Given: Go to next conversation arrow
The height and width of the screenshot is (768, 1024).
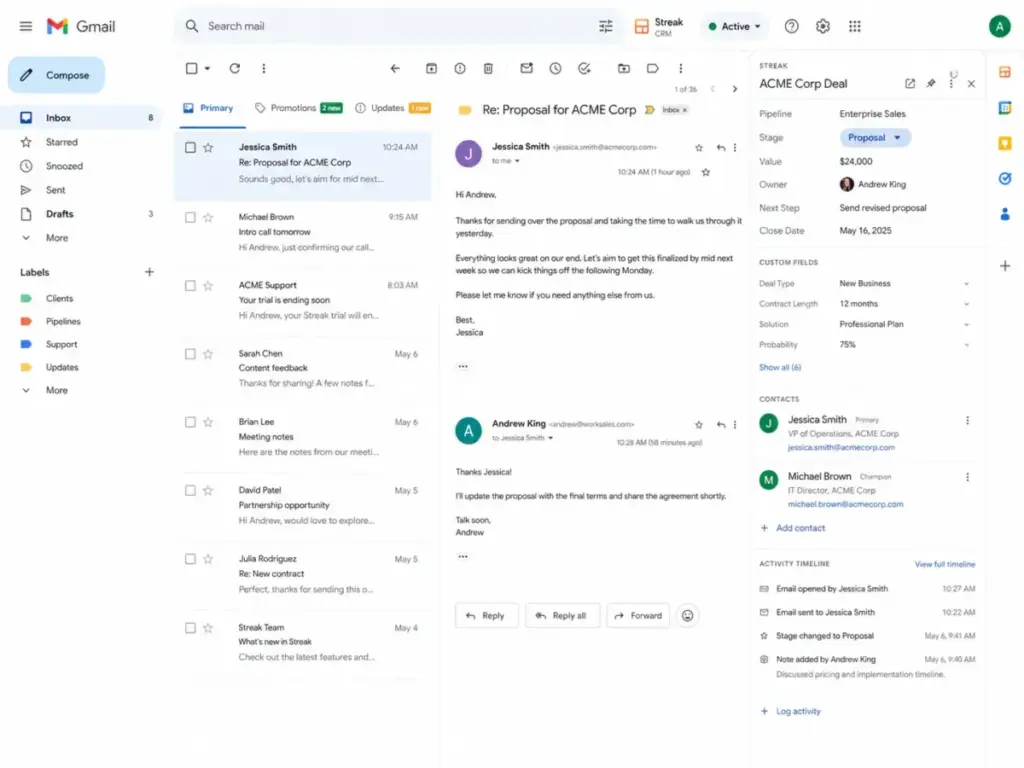Looking at the screenshot, I should 735,89.
